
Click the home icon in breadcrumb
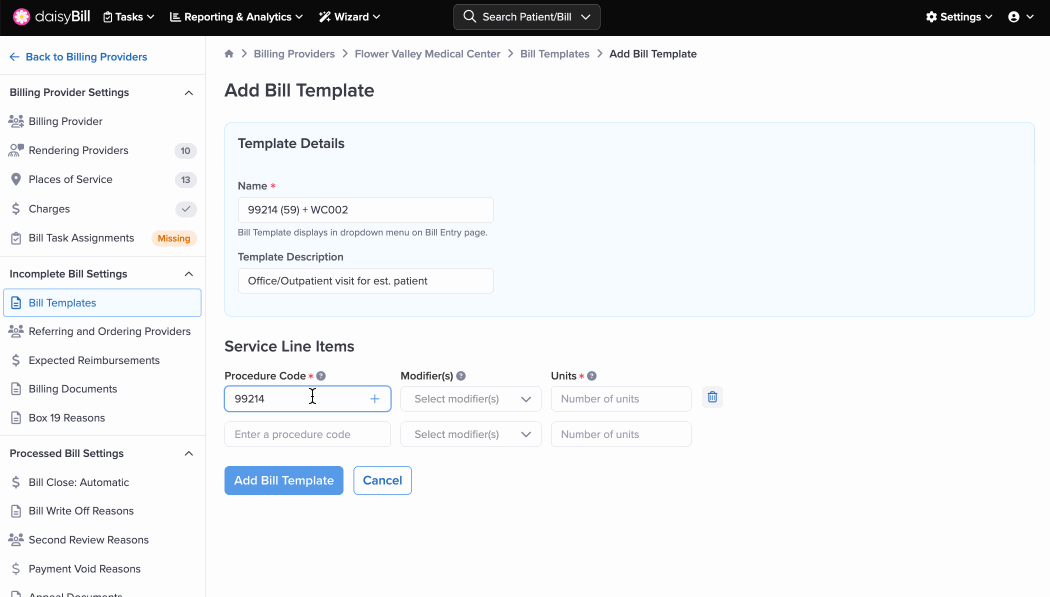[229, 54]
